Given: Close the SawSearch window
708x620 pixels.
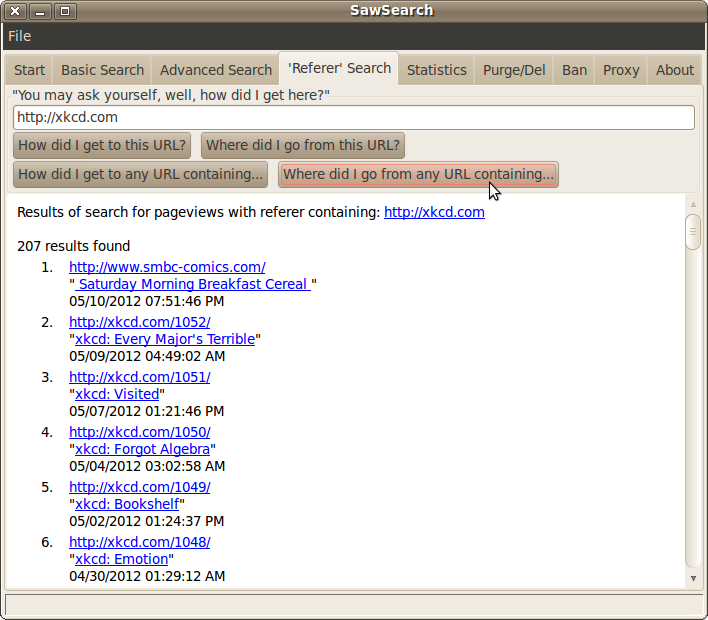Looking at the screenshot, I should 15,11.
